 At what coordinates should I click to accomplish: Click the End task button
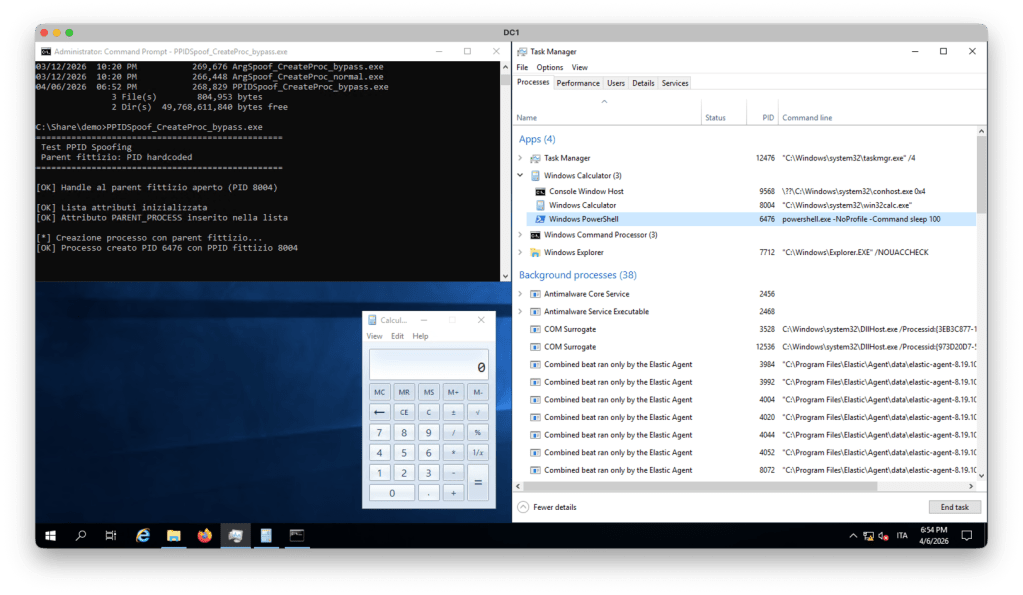point(954,507)
